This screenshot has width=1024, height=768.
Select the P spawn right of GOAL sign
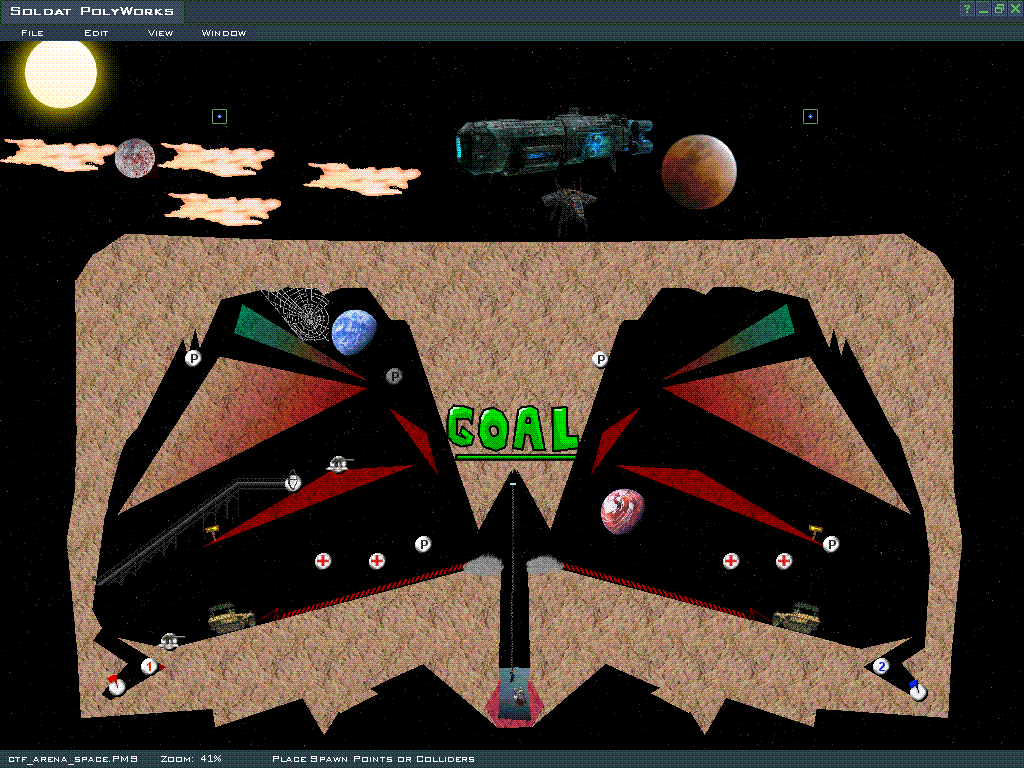(x=600, y=359)
